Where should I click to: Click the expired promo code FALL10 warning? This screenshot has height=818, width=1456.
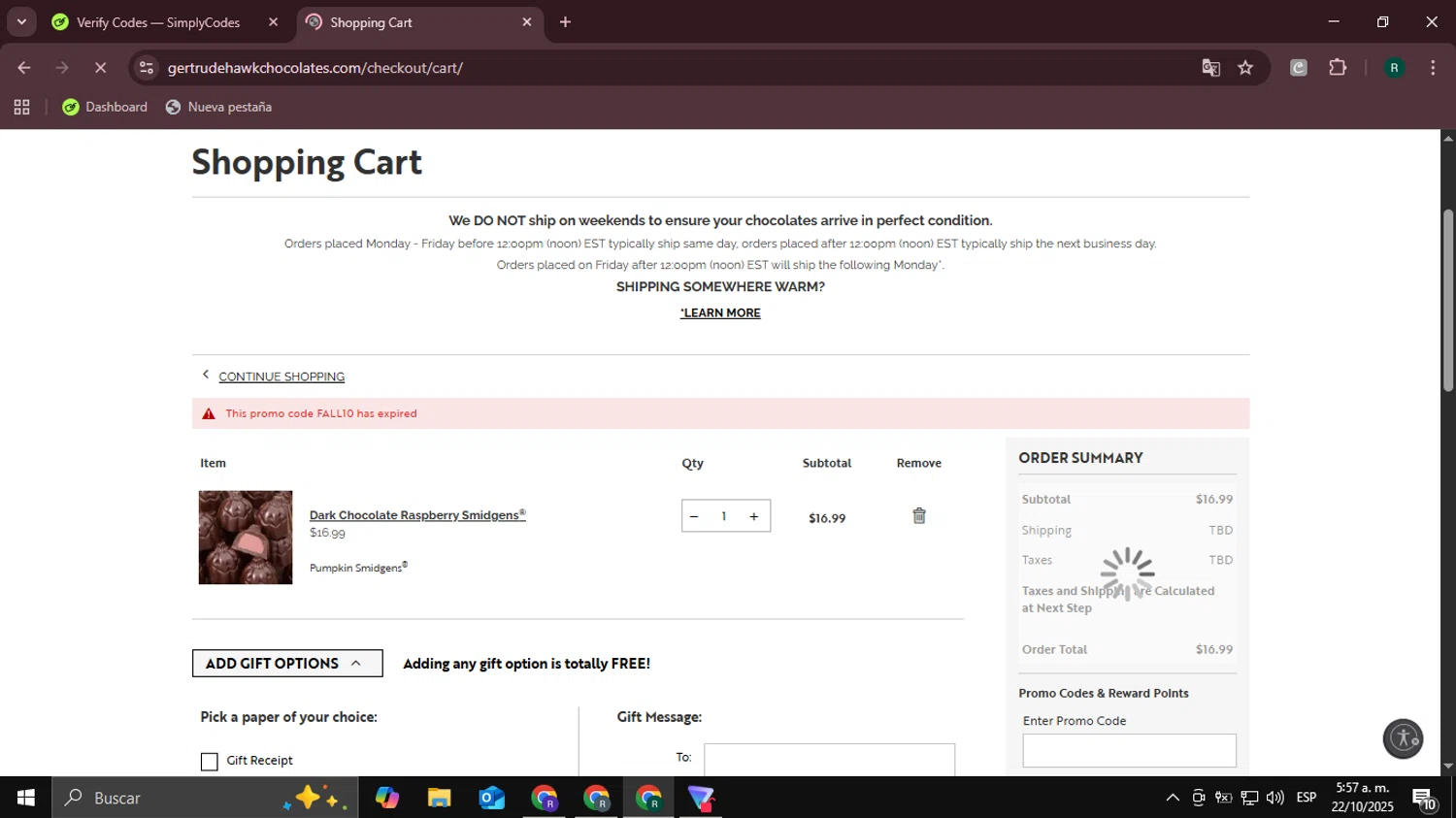tap(720, 413)
